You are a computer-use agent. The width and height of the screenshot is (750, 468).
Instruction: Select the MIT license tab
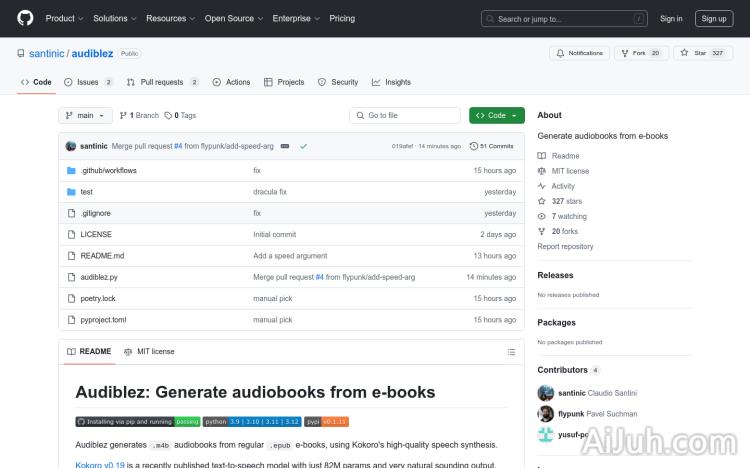(x=149, y=352)
